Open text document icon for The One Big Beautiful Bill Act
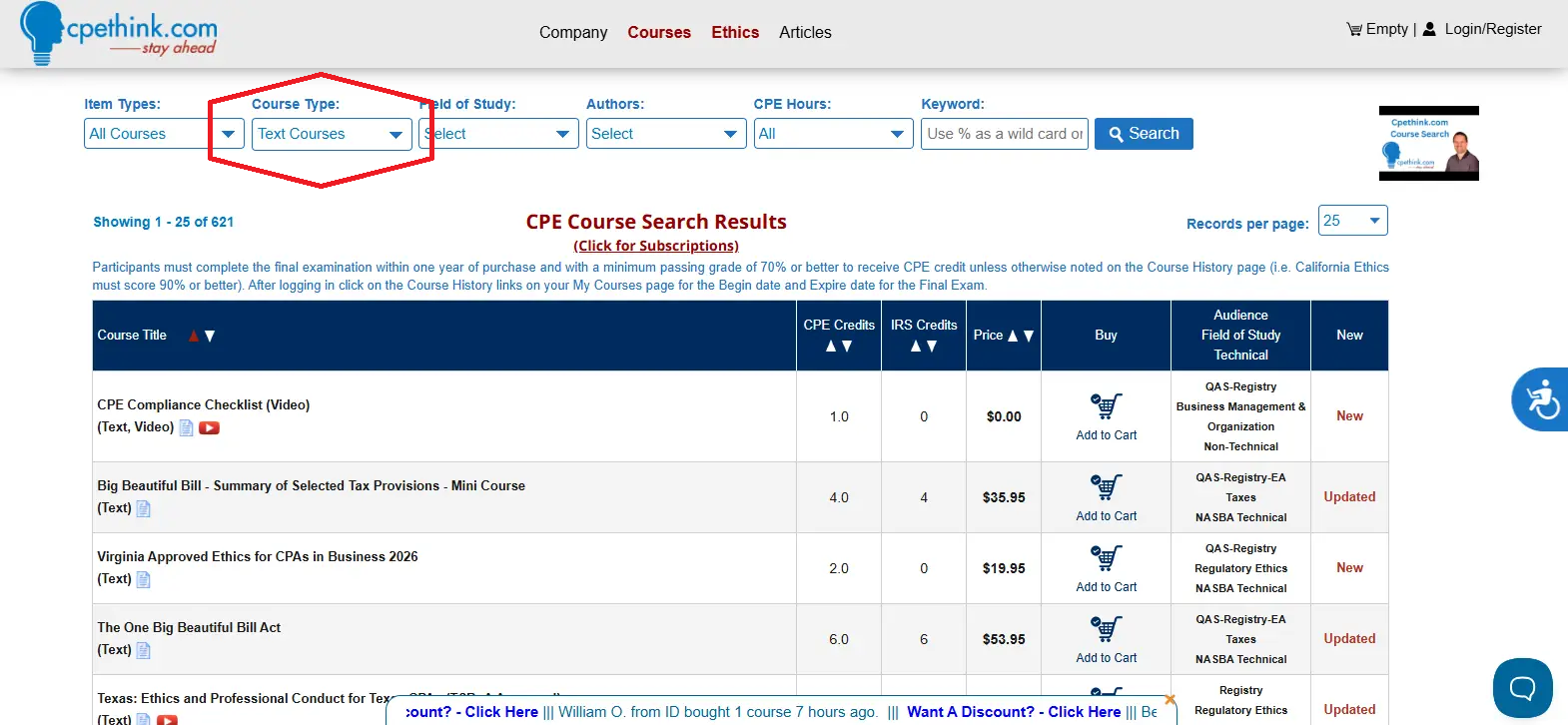The height and width of the screenshot is (725, 1568). (x=143, y=650)
